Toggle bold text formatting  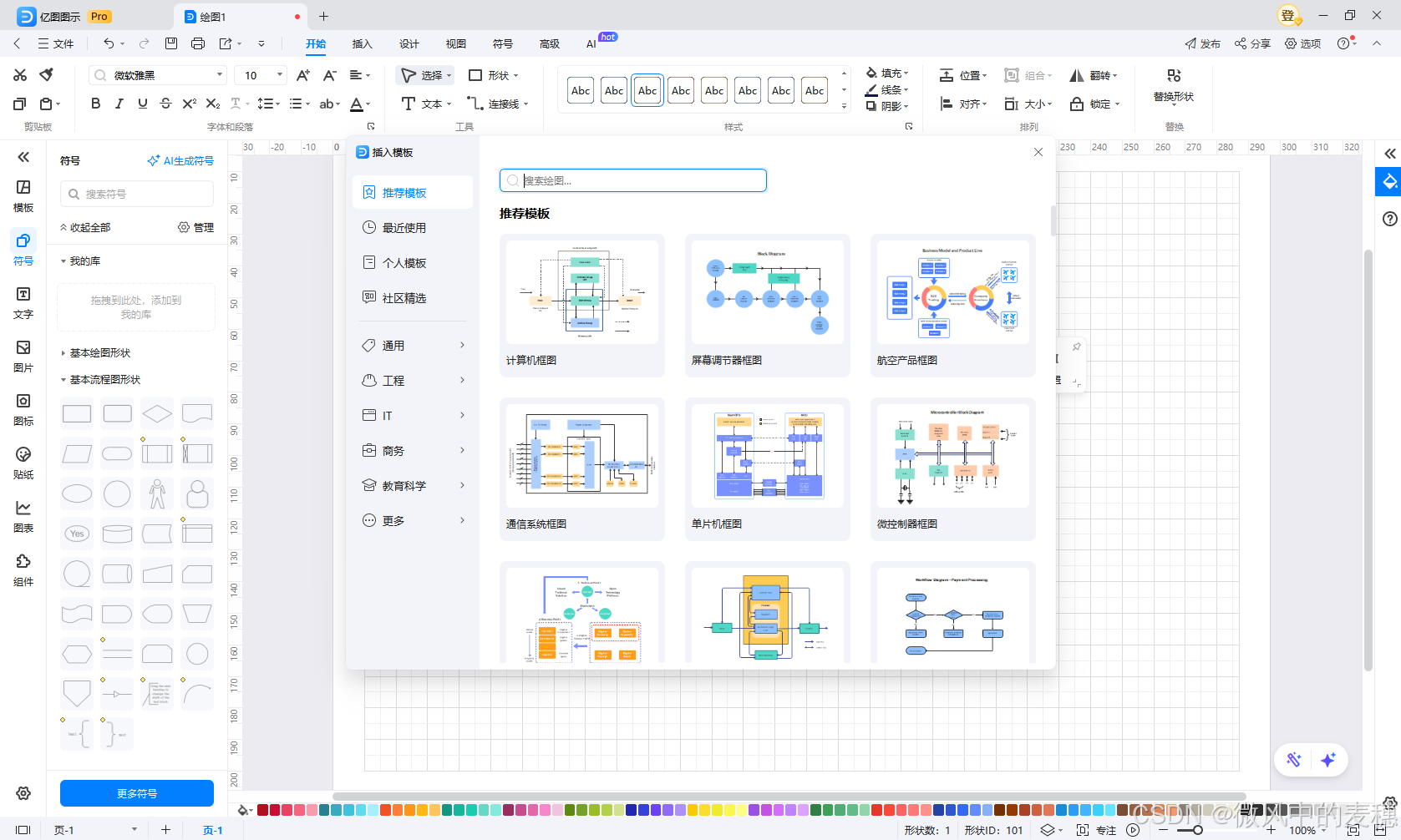[95, 104]
